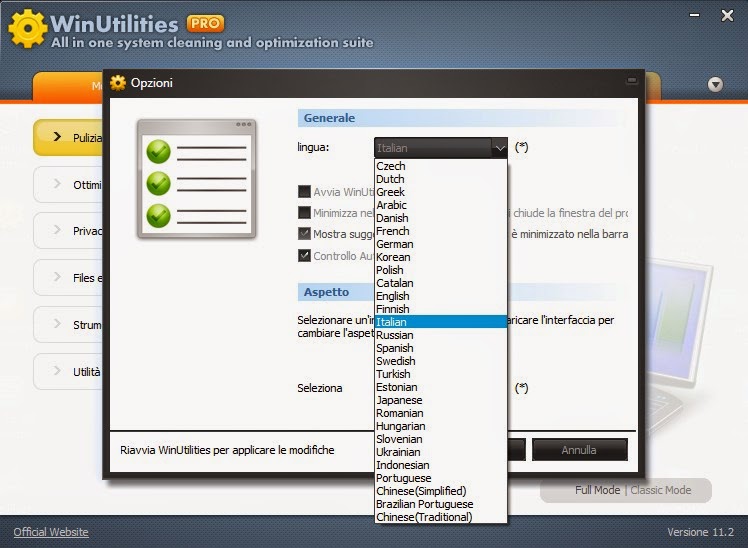Set language to Chinese(Traditional)

click(440, 517)
